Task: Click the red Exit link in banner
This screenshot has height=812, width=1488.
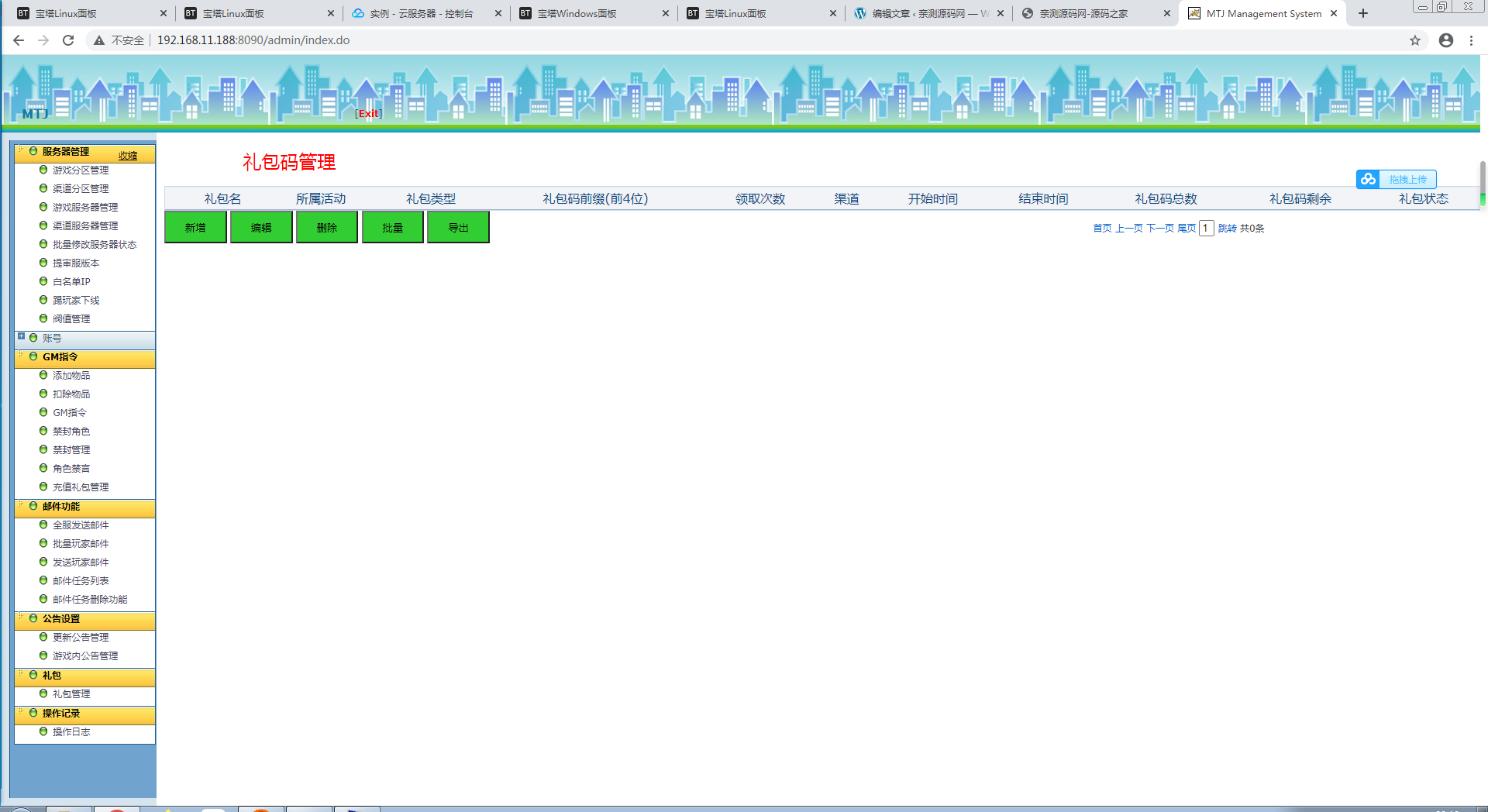Action: pos(369,113)
